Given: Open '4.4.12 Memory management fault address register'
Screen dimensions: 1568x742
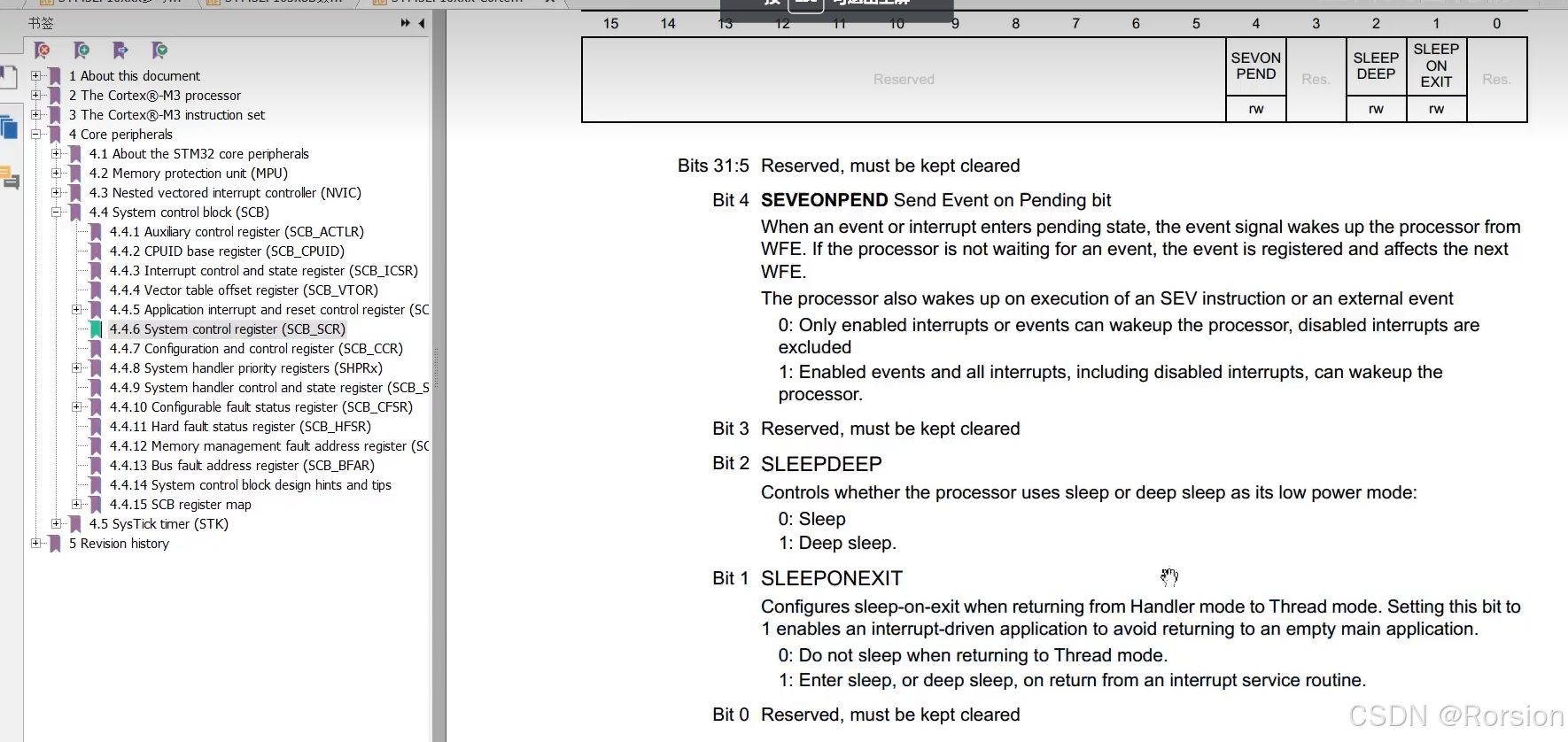Looking at the screenshot, I should [x=269, y=446].
